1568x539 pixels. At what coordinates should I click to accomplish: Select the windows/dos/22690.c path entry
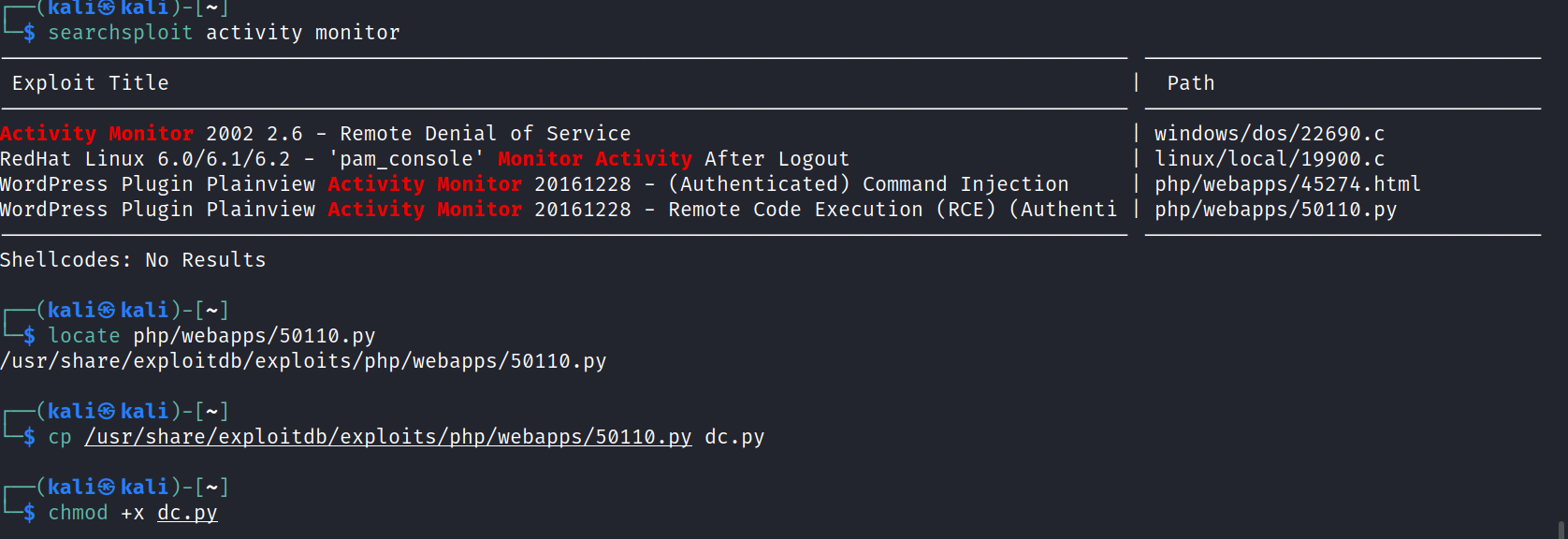pyautogui.click(x=1269, y=134)
